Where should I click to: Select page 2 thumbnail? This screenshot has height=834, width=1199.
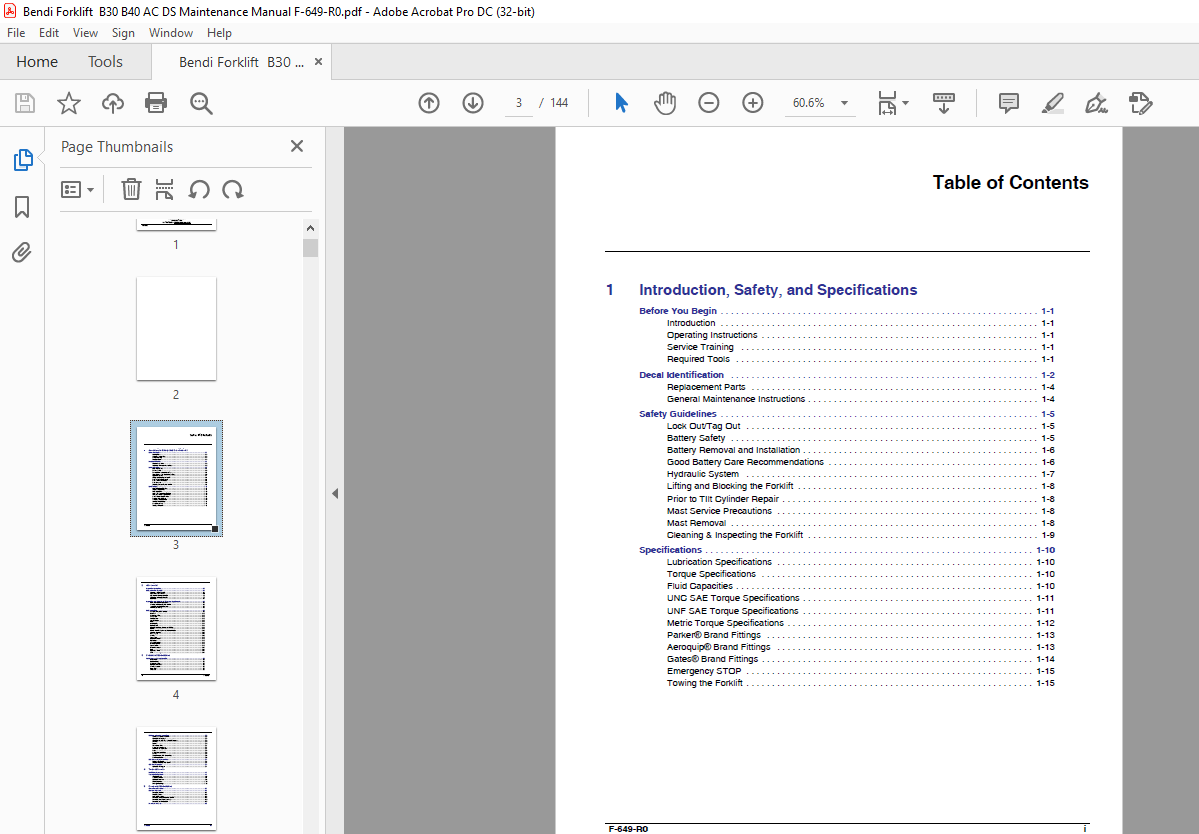pyautogui.click(x=176, y=329)
